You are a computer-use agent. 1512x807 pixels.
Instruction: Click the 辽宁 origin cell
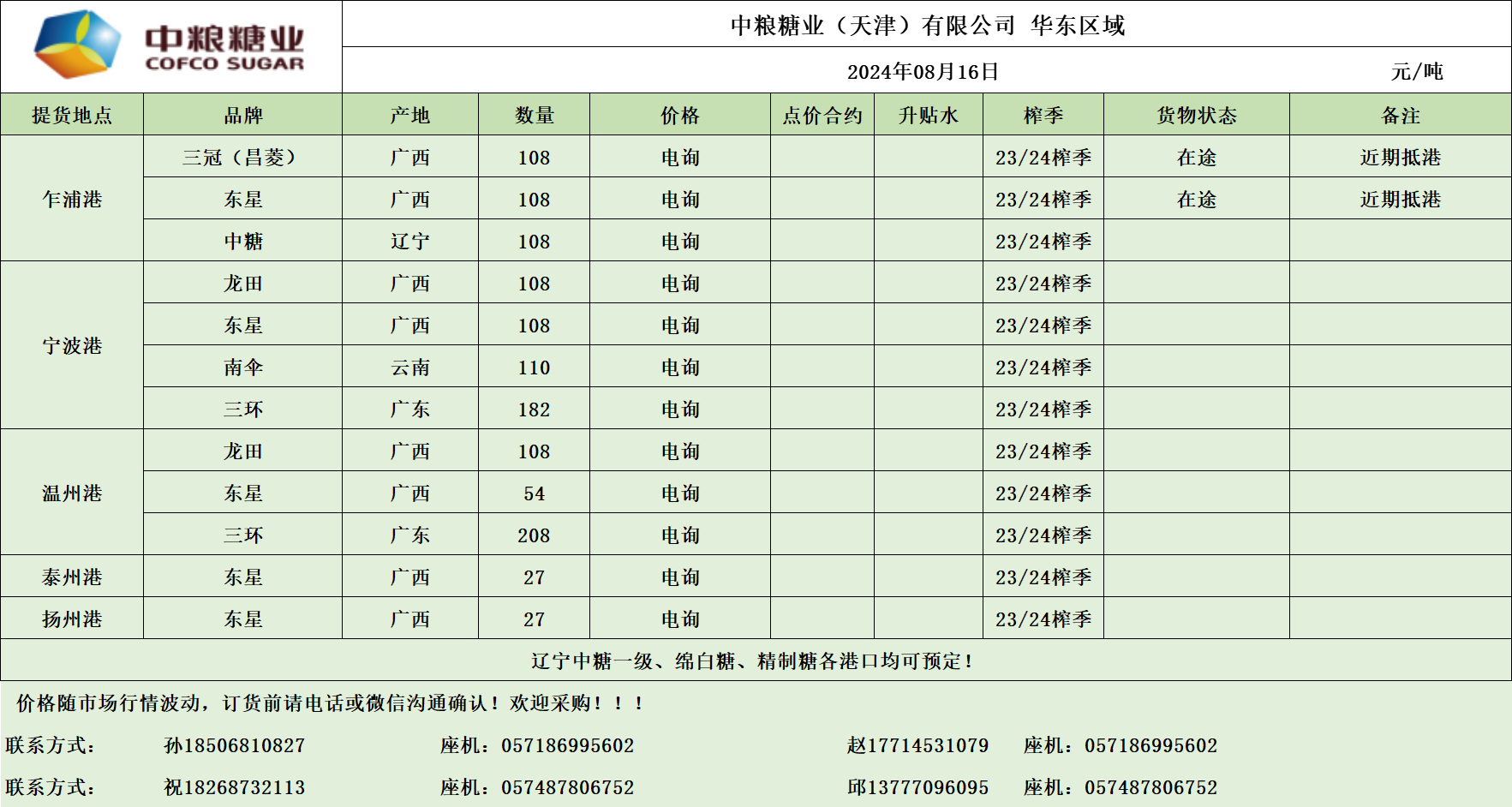(409, 242)
